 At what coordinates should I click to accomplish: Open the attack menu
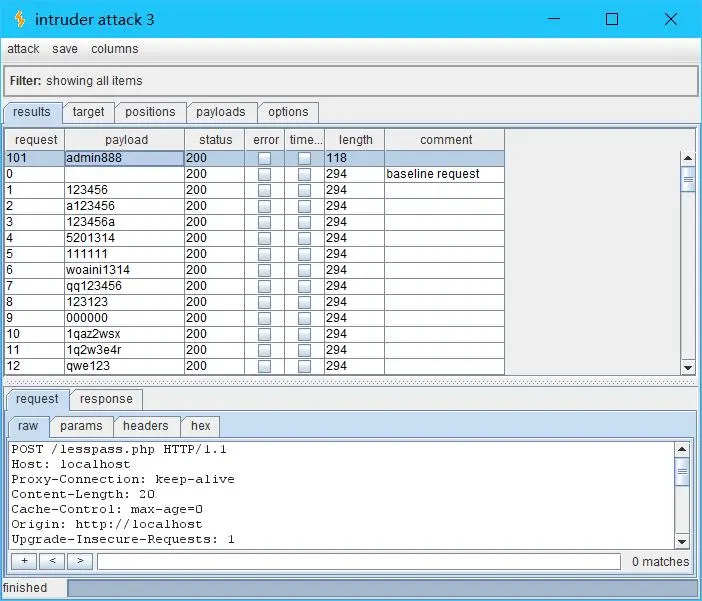[23, 49]
